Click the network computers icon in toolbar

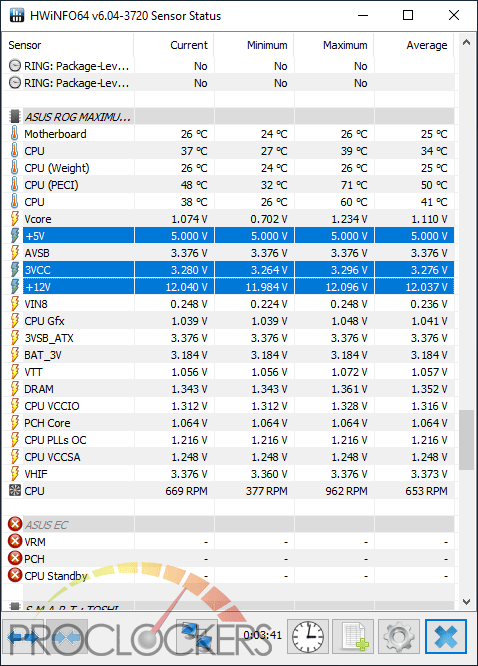click(197, 636)
